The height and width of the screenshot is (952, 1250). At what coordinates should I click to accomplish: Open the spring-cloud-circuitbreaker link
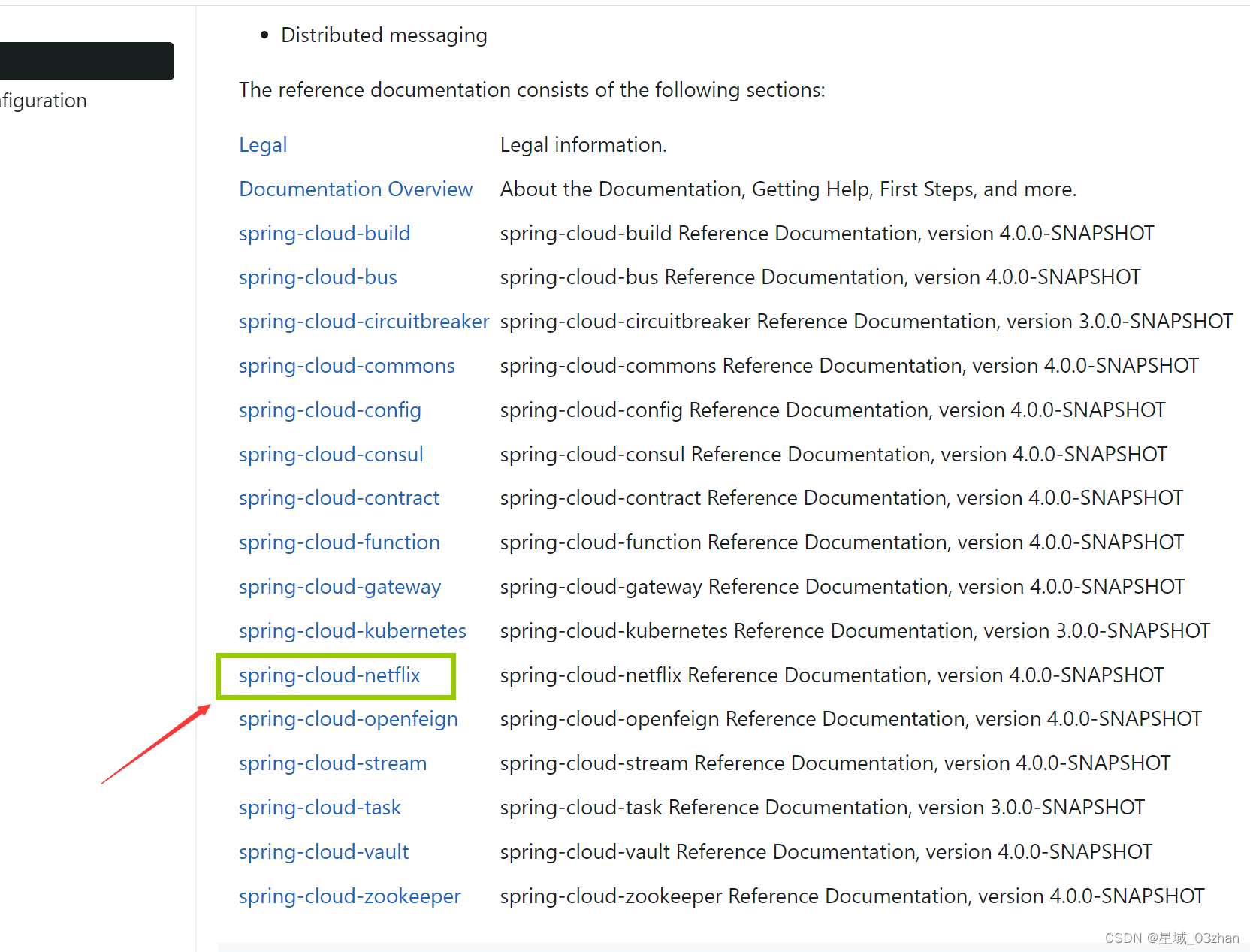click(x=364, y=322)
